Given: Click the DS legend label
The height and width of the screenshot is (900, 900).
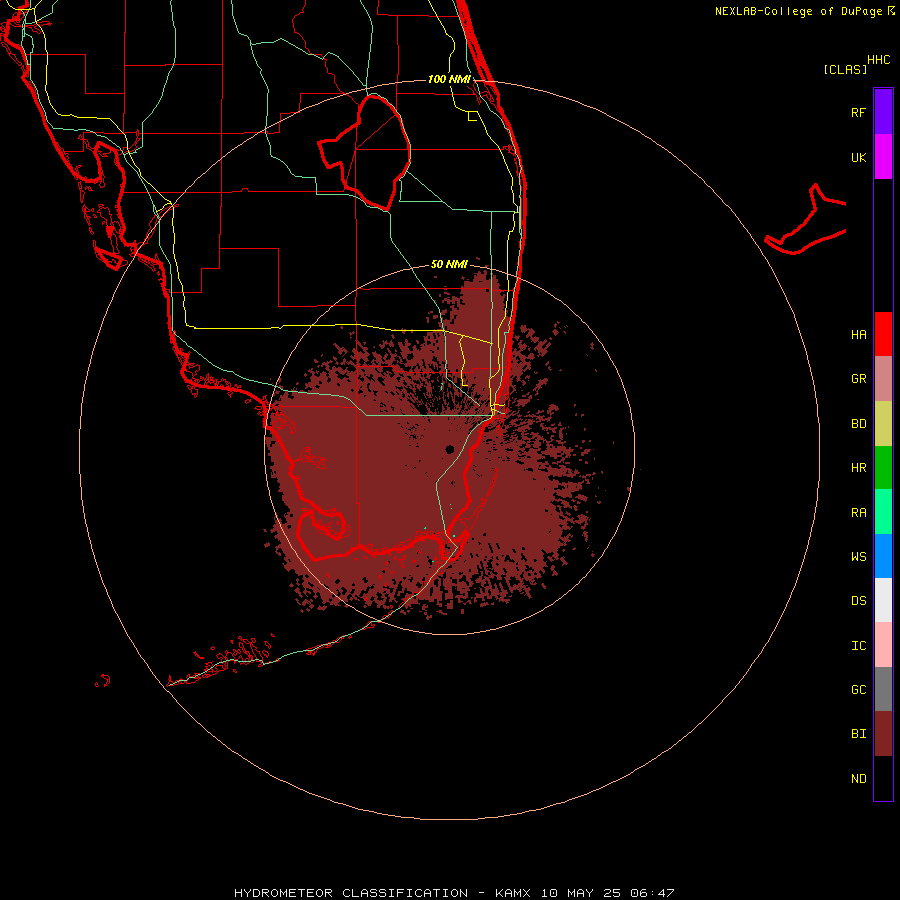Looking at the screenshot, I should [858, 600].
